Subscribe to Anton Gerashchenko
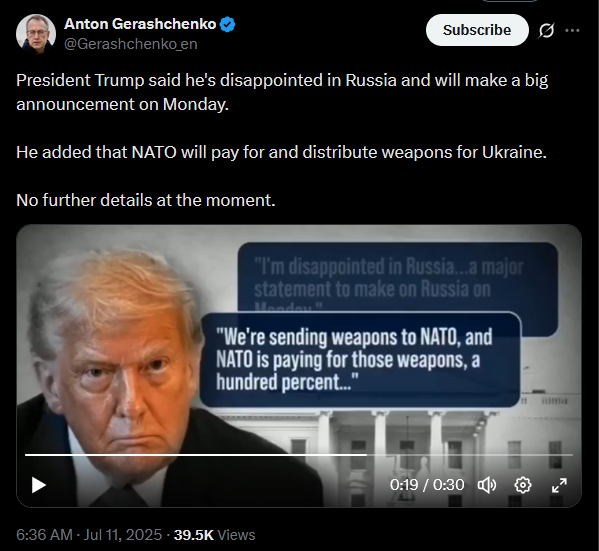599x551 pixels. [x=477, y=30]
